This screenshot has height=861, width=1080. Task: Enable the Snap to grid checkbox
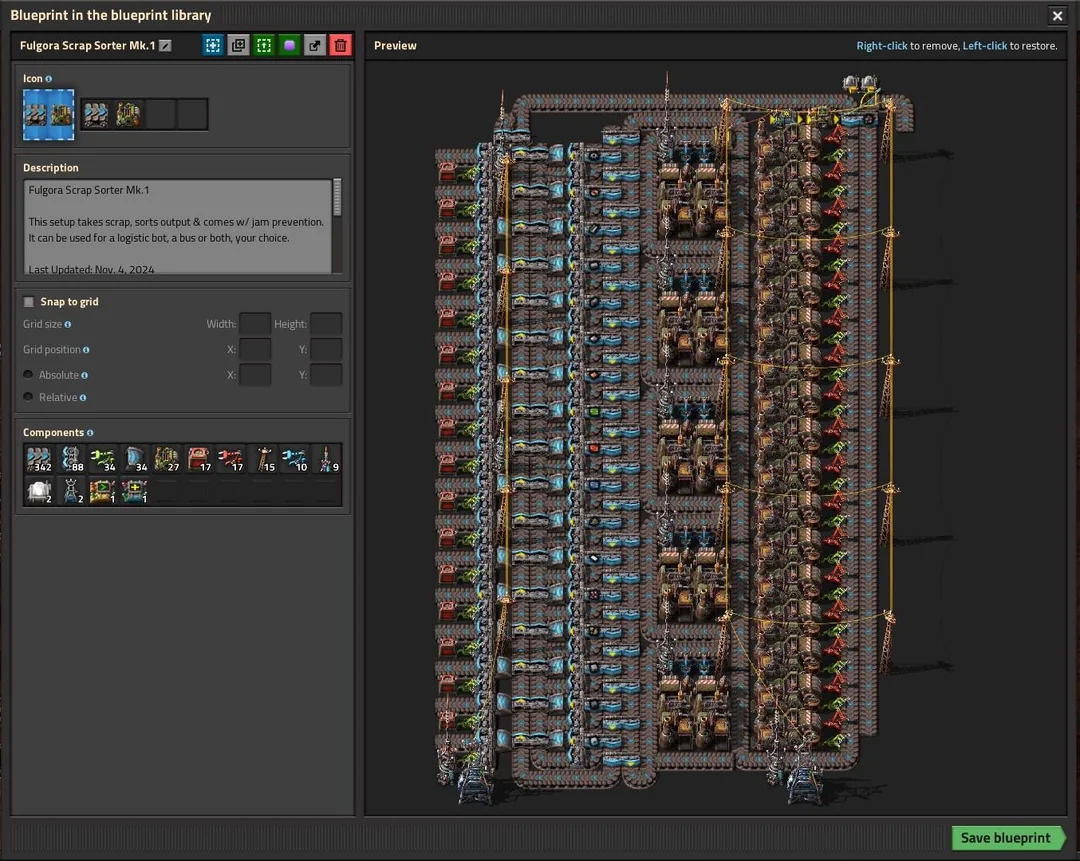click(x=29, y=302)
